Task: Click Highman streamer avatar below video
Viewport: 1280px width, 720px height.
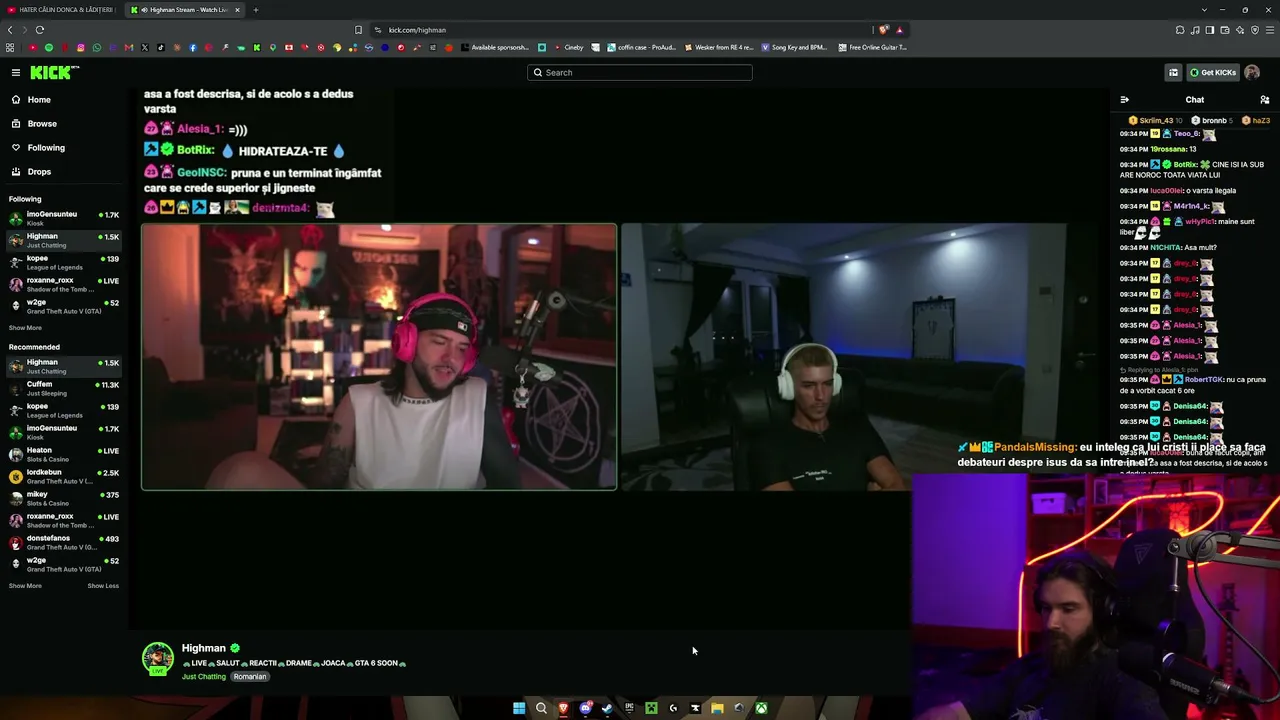Action: [x=157, y=658]
